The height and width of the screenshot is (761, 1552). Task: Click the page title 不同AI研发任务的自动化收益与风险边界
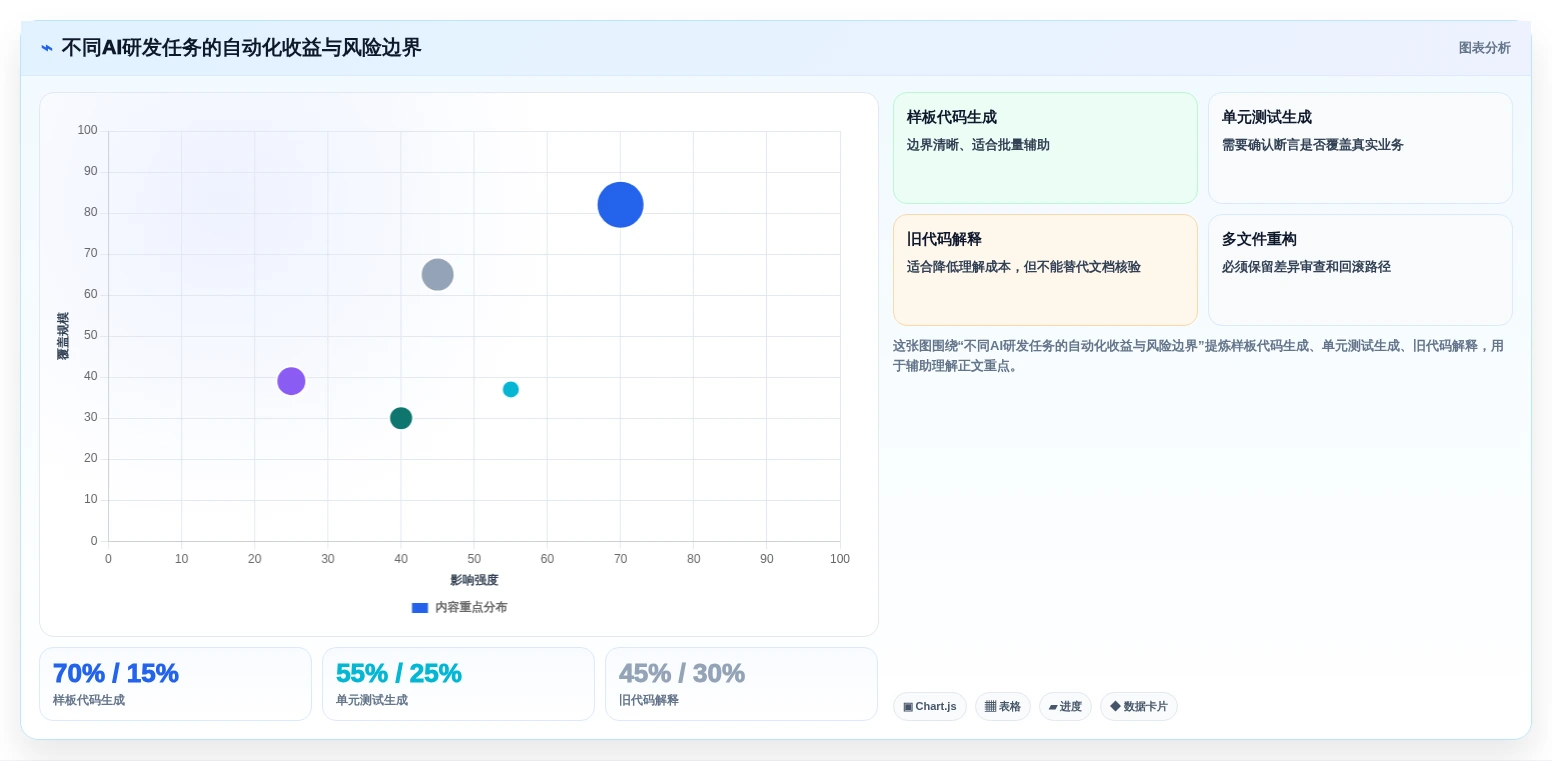241,48
